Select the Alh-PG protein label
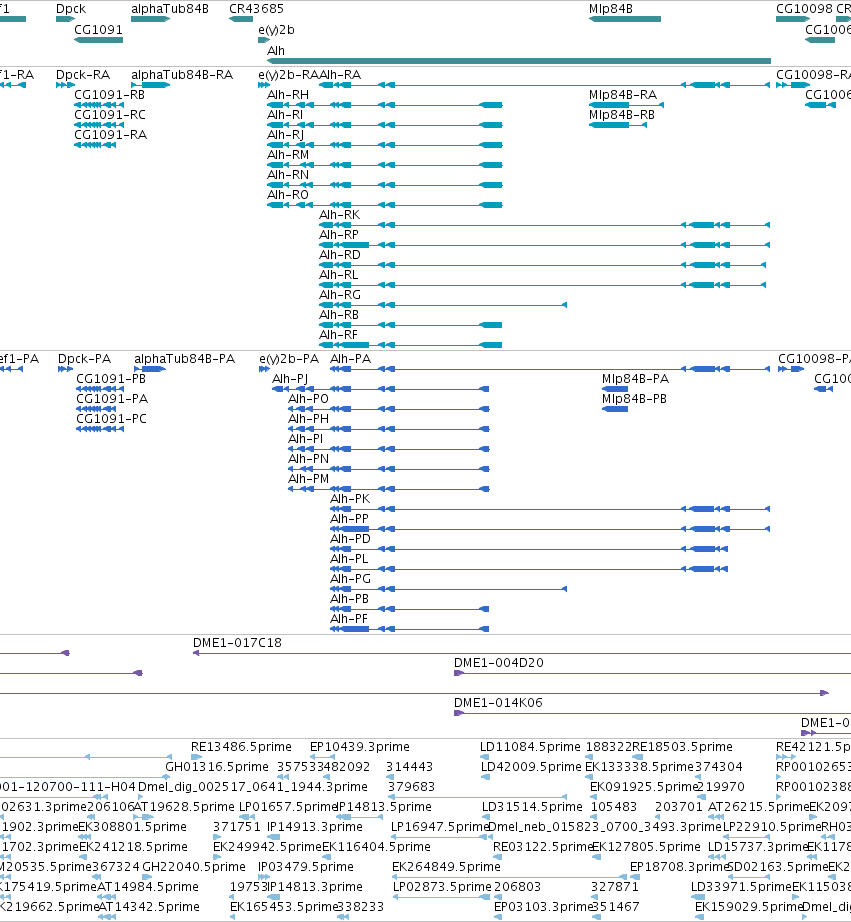This screenshot has height=922, width=851. pyautogui.click(x=351, y=579)
